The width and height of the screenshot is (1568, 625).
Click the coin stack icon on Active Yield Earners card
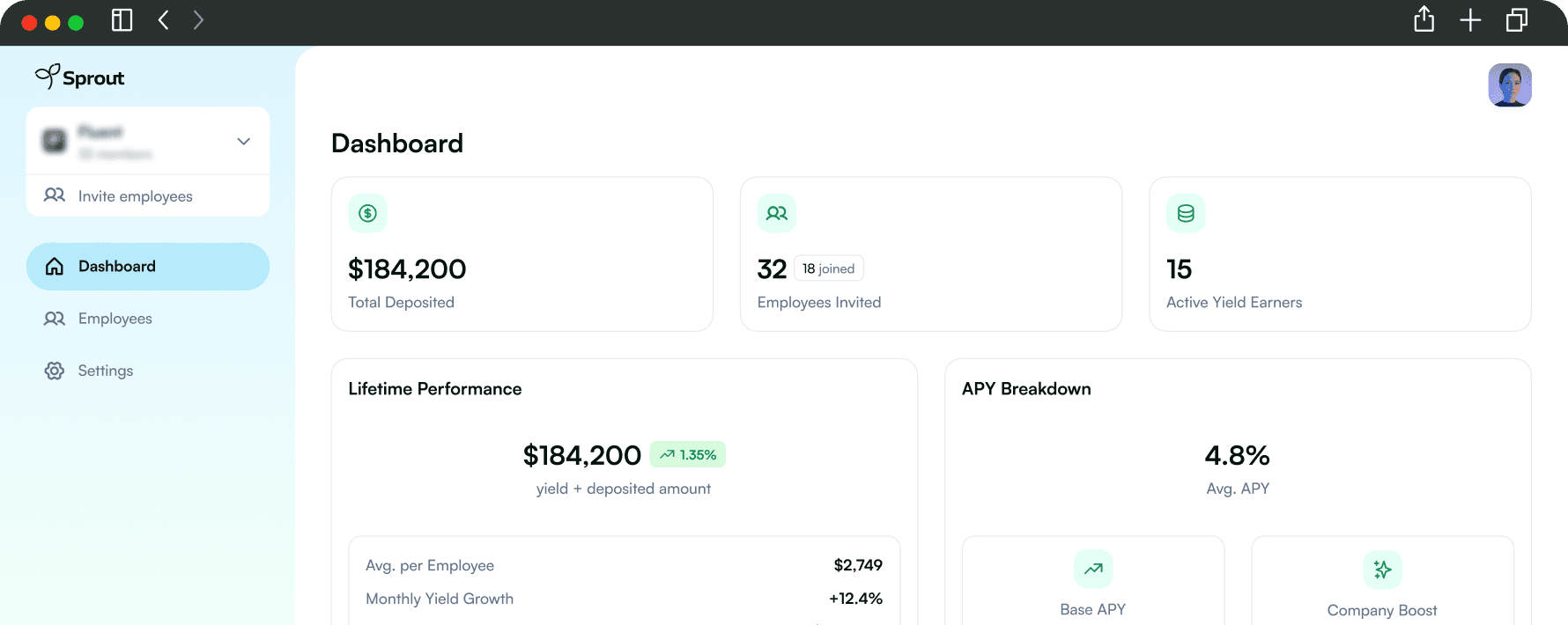click(x=1186, y=213)
